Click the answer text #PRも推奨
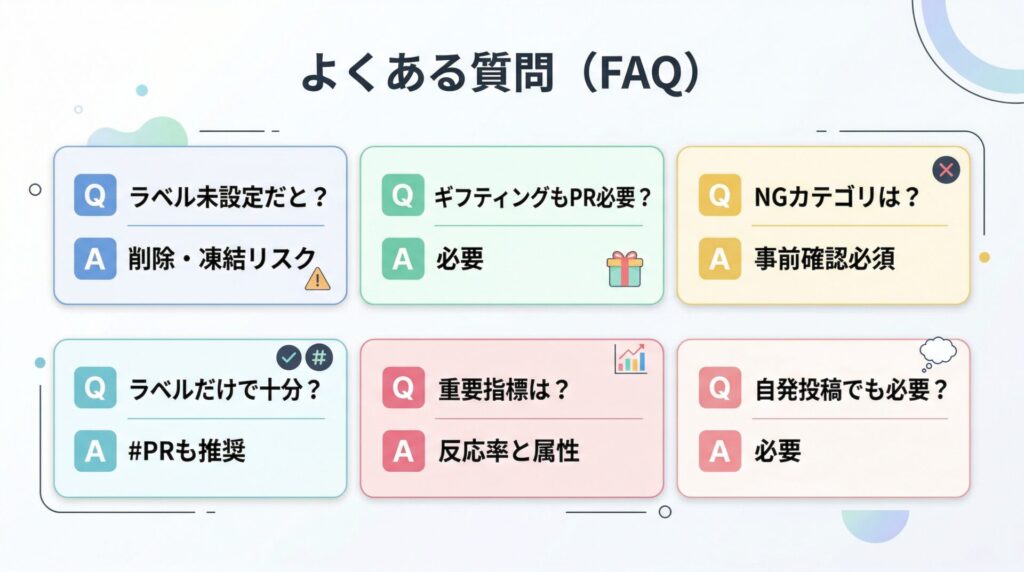Image resolution: width=1024 pixels, height=572 pixels. [187, 451]
